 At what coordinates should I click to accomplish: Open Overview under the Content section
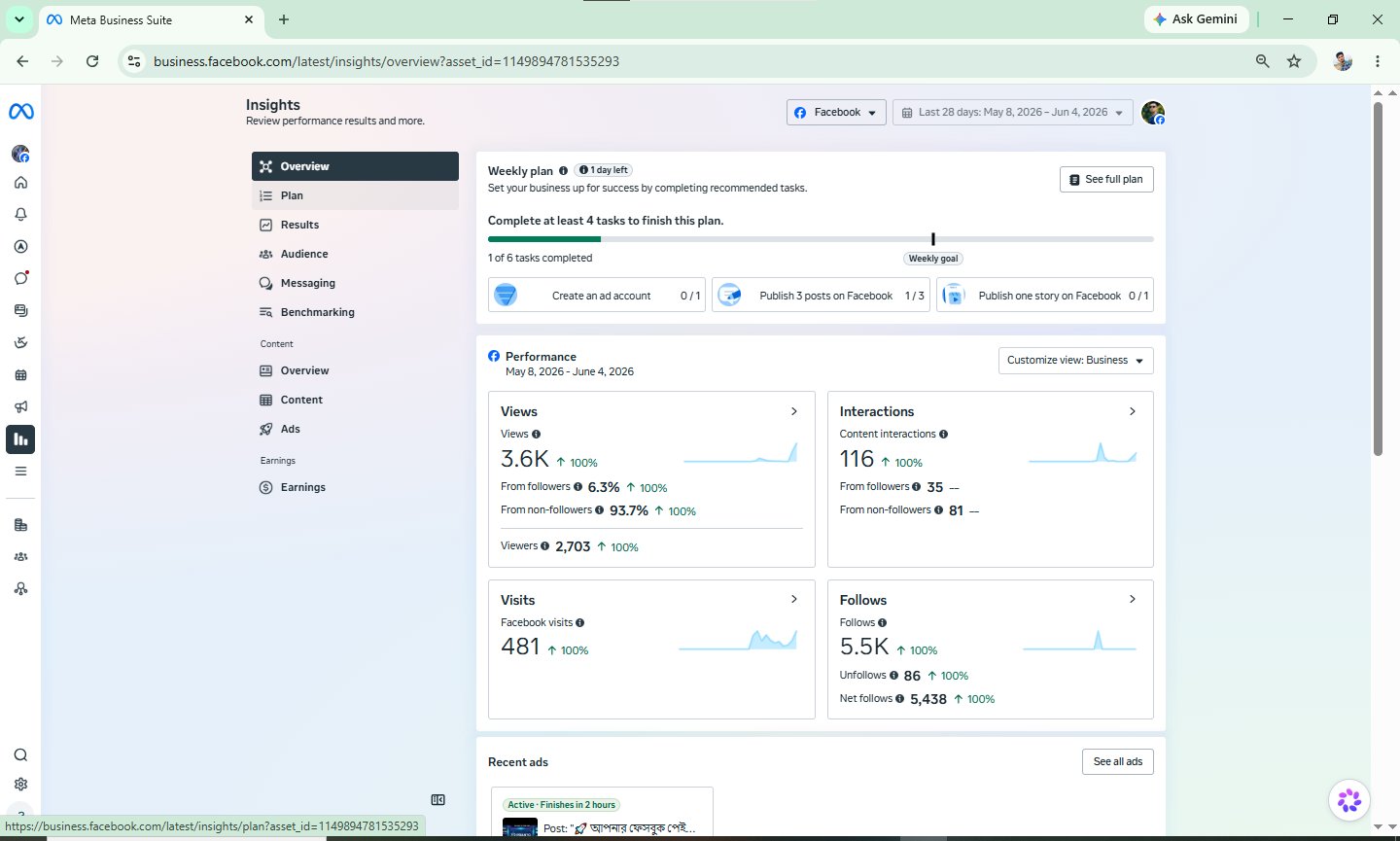pos(355,370)
